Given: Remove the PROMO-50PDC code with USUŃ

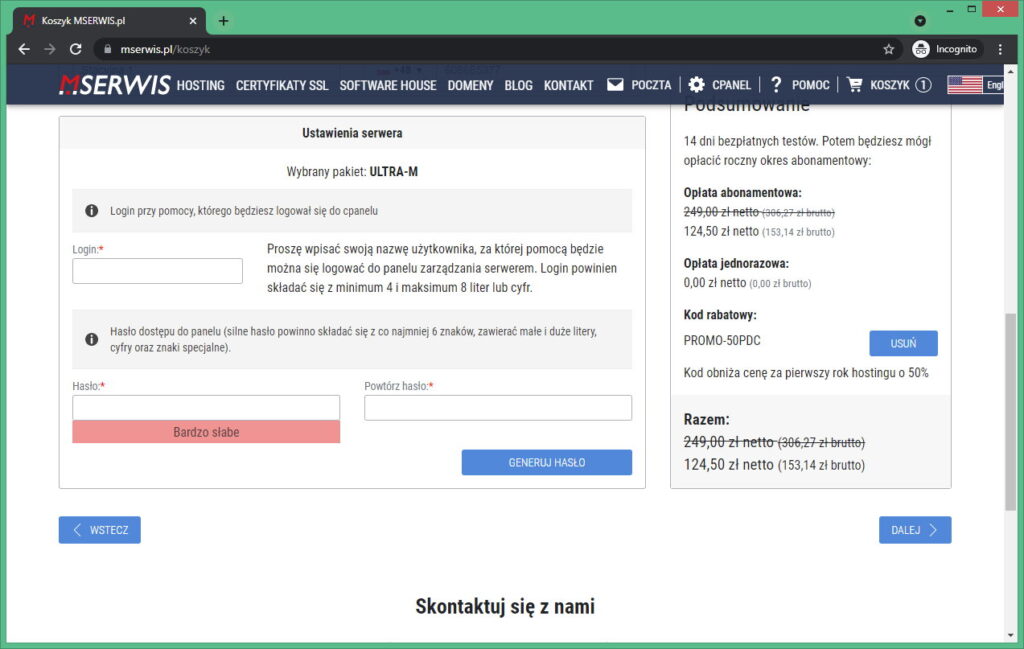Looking at the screenshot, I should [x=903, y=343].
